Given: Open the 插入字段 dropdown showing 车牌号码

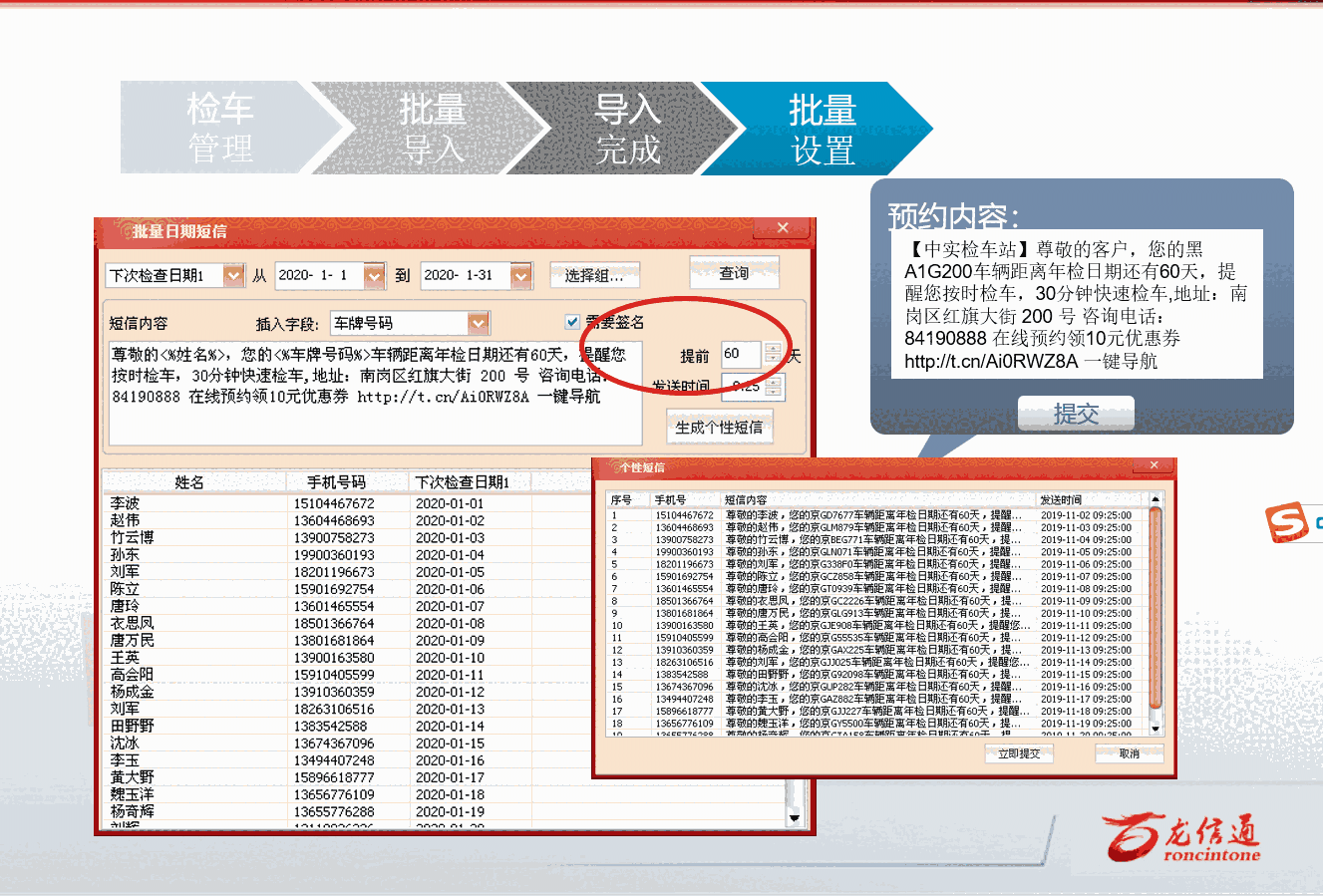Looking at the screenshot, I should pos(479,323).
